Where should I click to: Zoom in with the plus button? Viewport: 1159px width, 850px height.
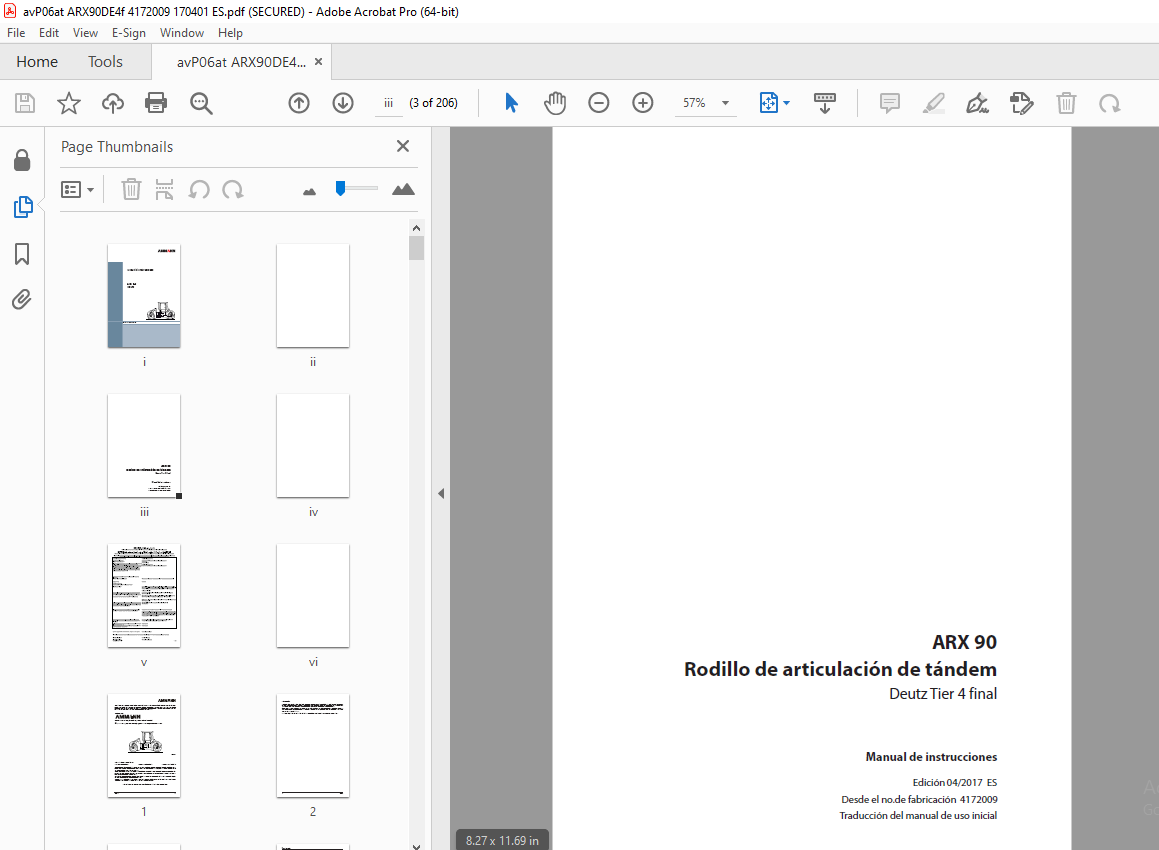[x=643, y=103]
